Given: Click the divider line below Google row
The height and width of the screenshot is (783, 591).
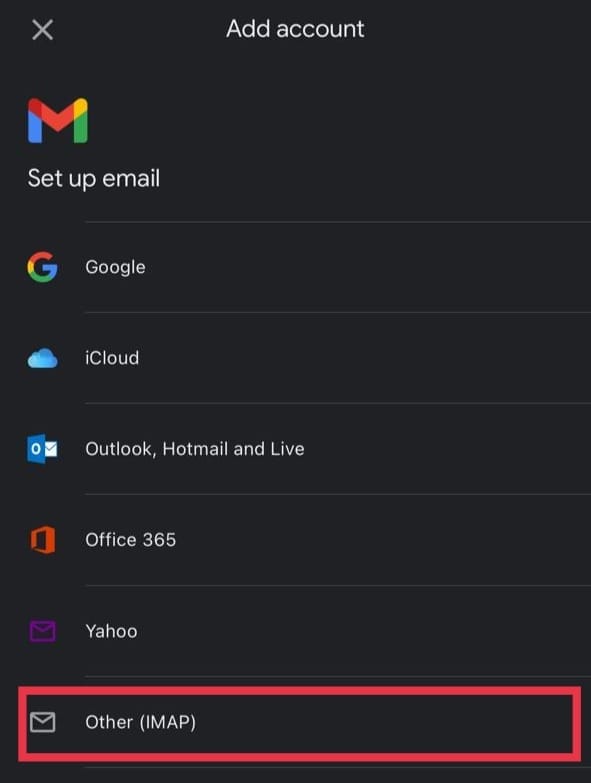Looking at the screenshot, I should (338, 313).
